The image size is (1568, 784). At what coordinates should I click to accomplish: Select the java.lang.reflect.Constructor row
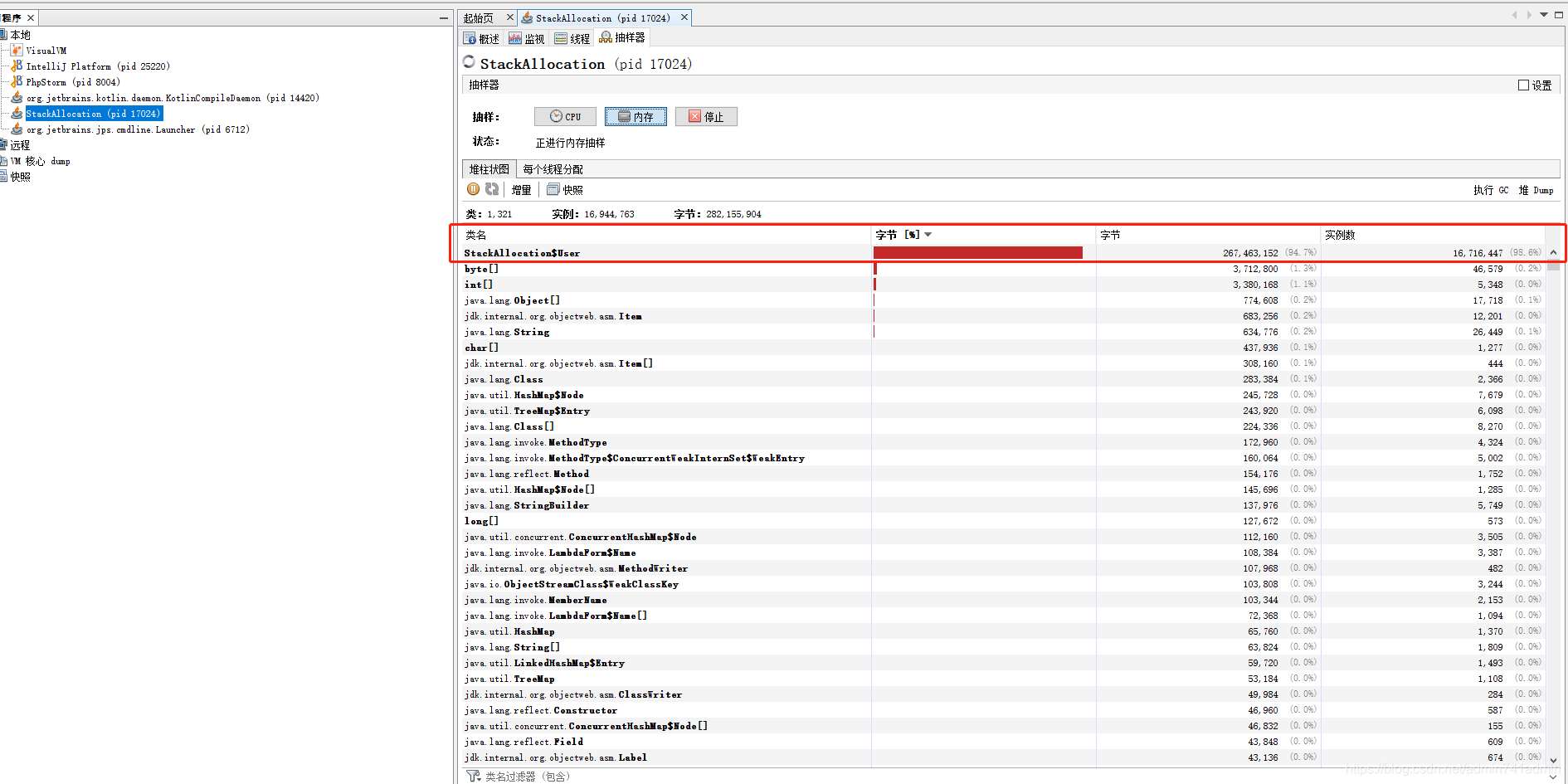(1003, 710)
